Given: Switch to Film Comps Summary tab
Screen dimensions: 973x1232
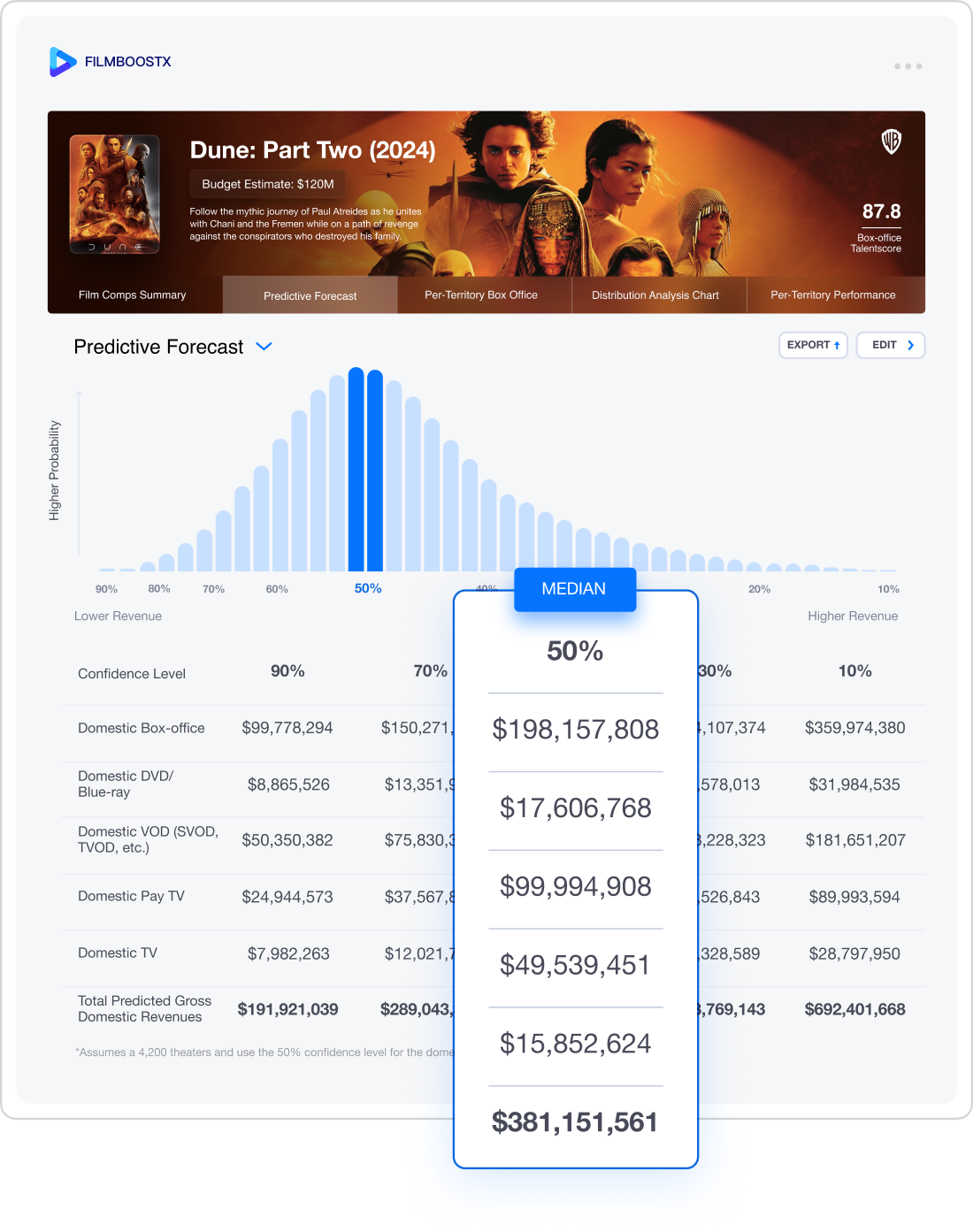Looking at the screenshot, I should (133, 295).
